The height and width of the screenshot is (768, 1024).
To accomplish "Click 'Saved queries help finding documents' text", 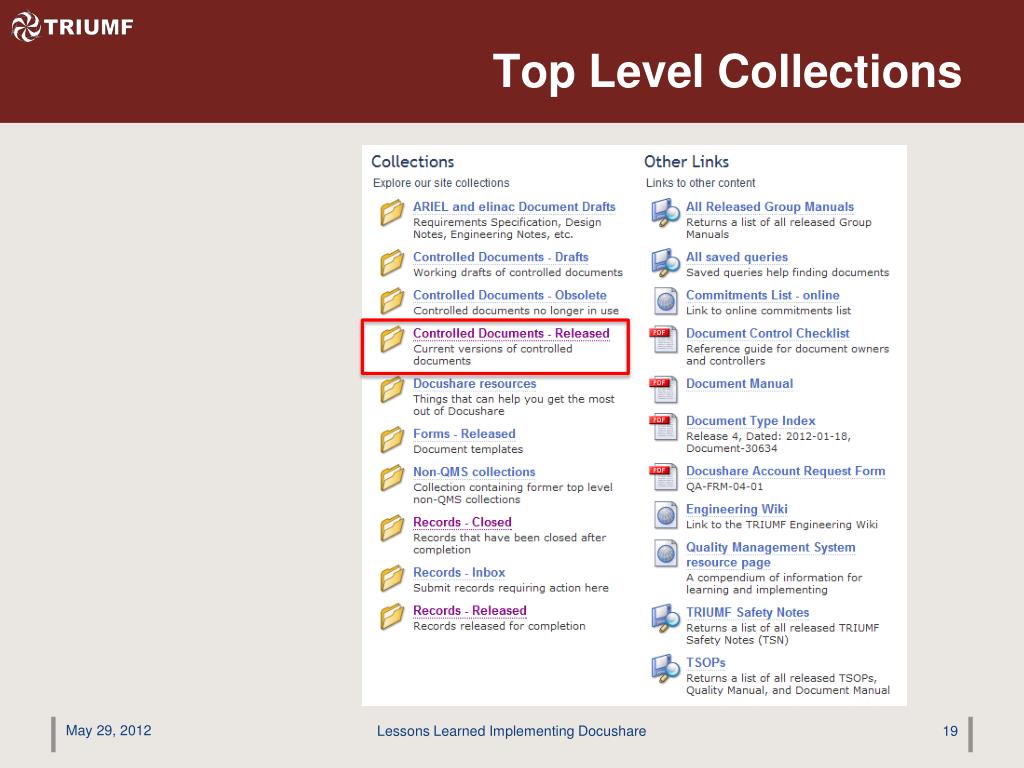I will 787,272.
